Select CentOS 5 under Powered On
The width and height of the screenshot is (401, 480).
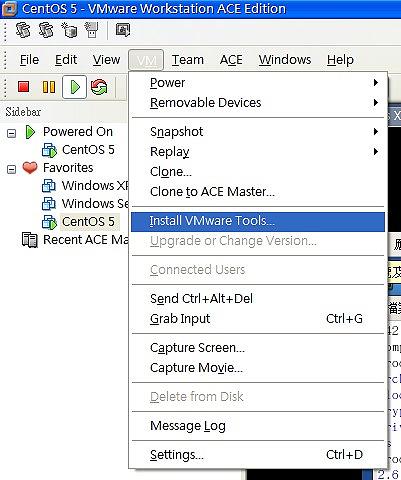(x=88, y=150)
